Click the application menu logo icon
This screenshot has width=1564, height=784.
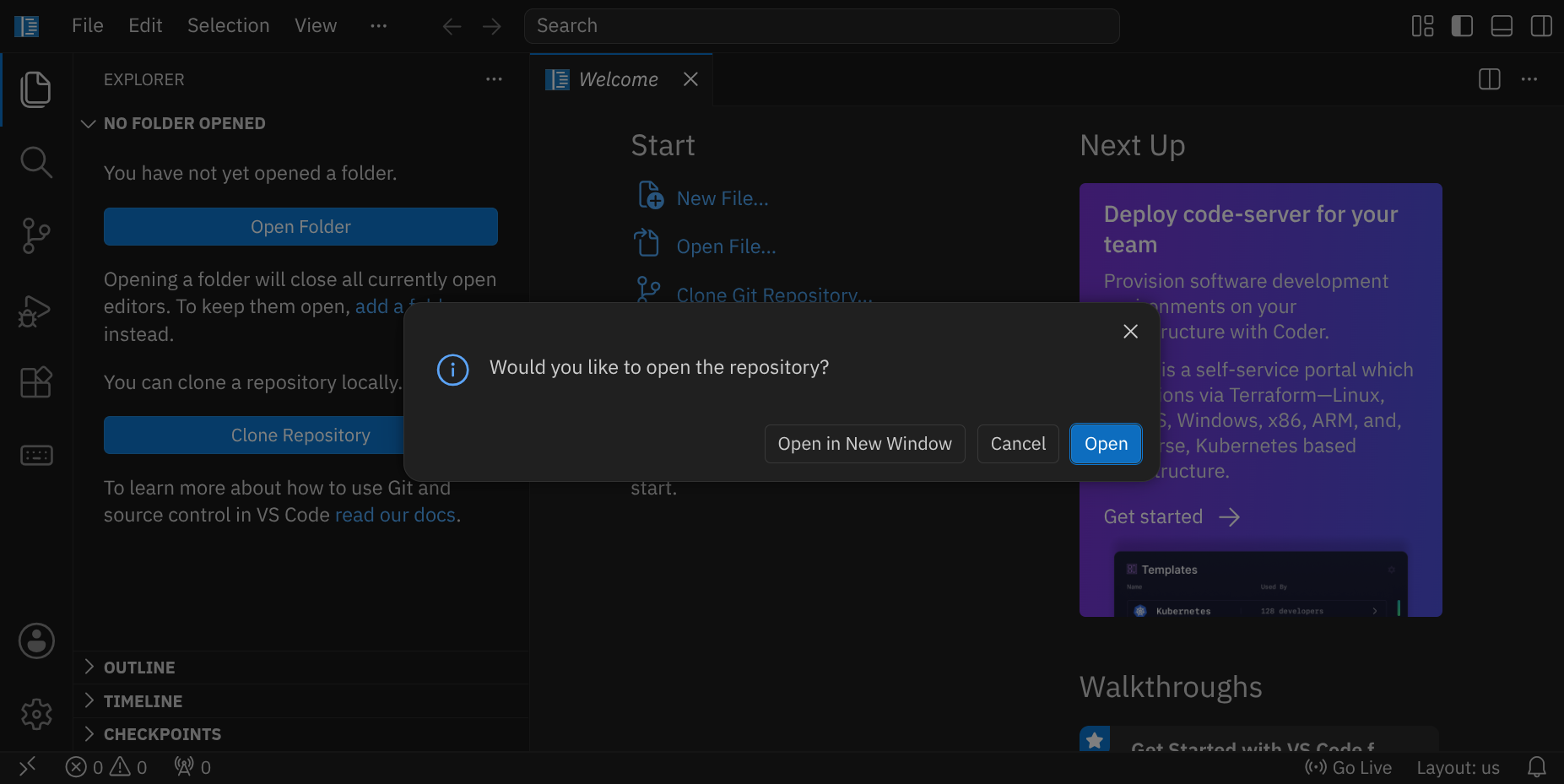pos(27,26)
